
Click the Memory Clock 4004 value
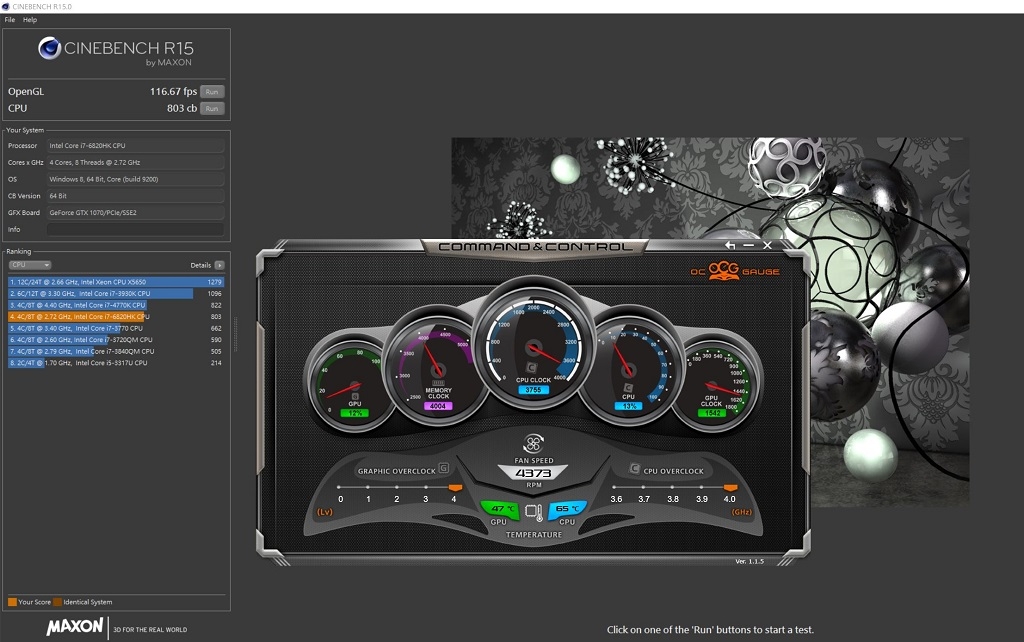pos(438,406)
